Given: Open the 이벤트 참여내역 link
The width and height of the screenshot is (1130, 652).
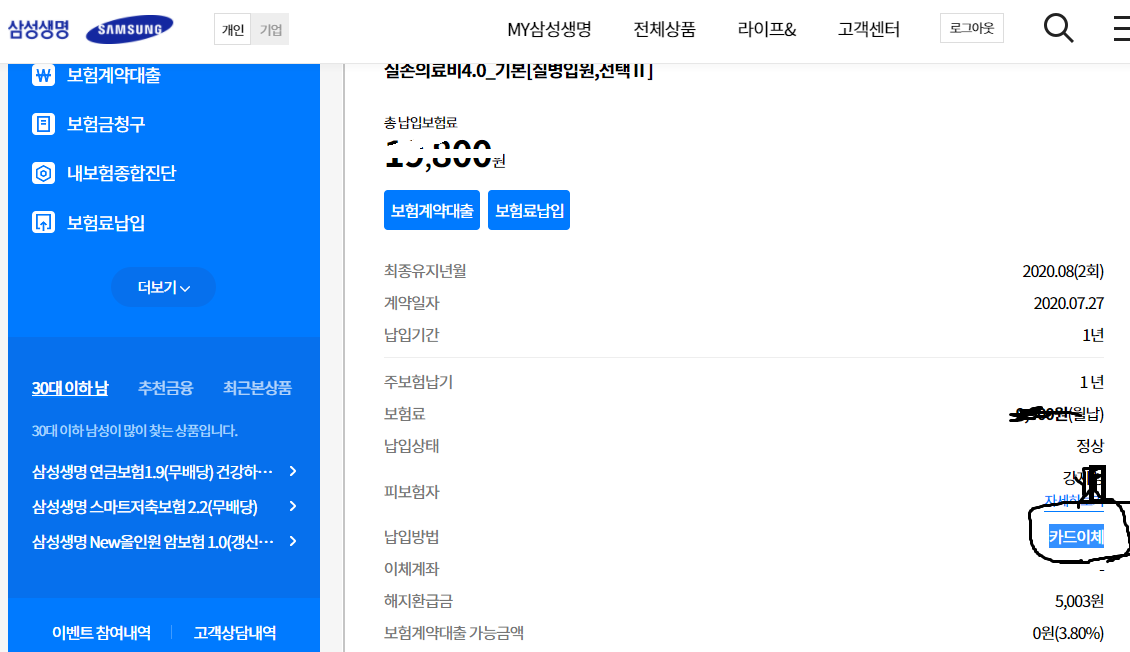Looking at the screenshot, I should (102, 633).
